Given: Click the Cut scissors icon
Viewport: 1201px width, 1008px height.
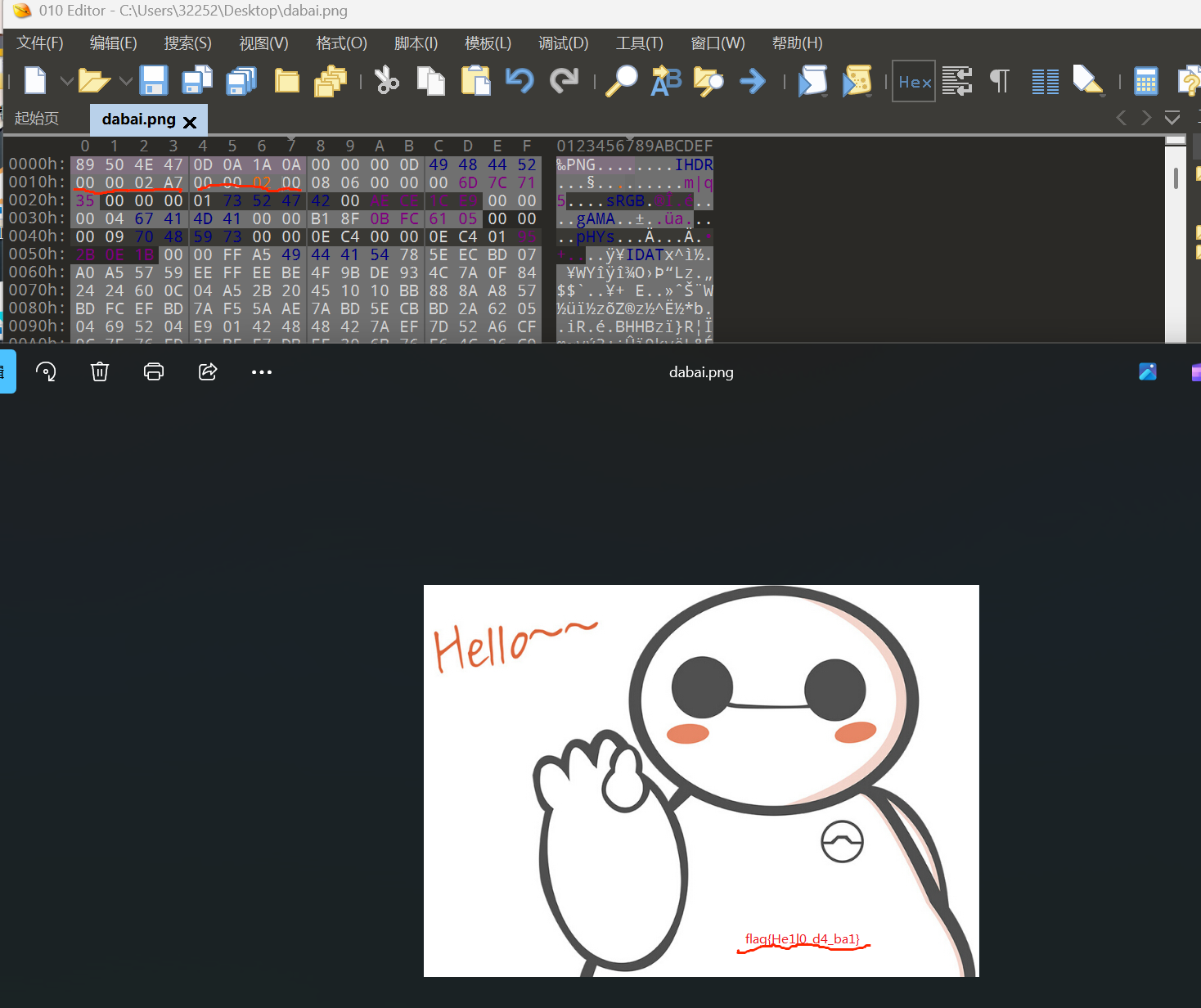Looking at the screenshot, I should [x=386, y=81].
